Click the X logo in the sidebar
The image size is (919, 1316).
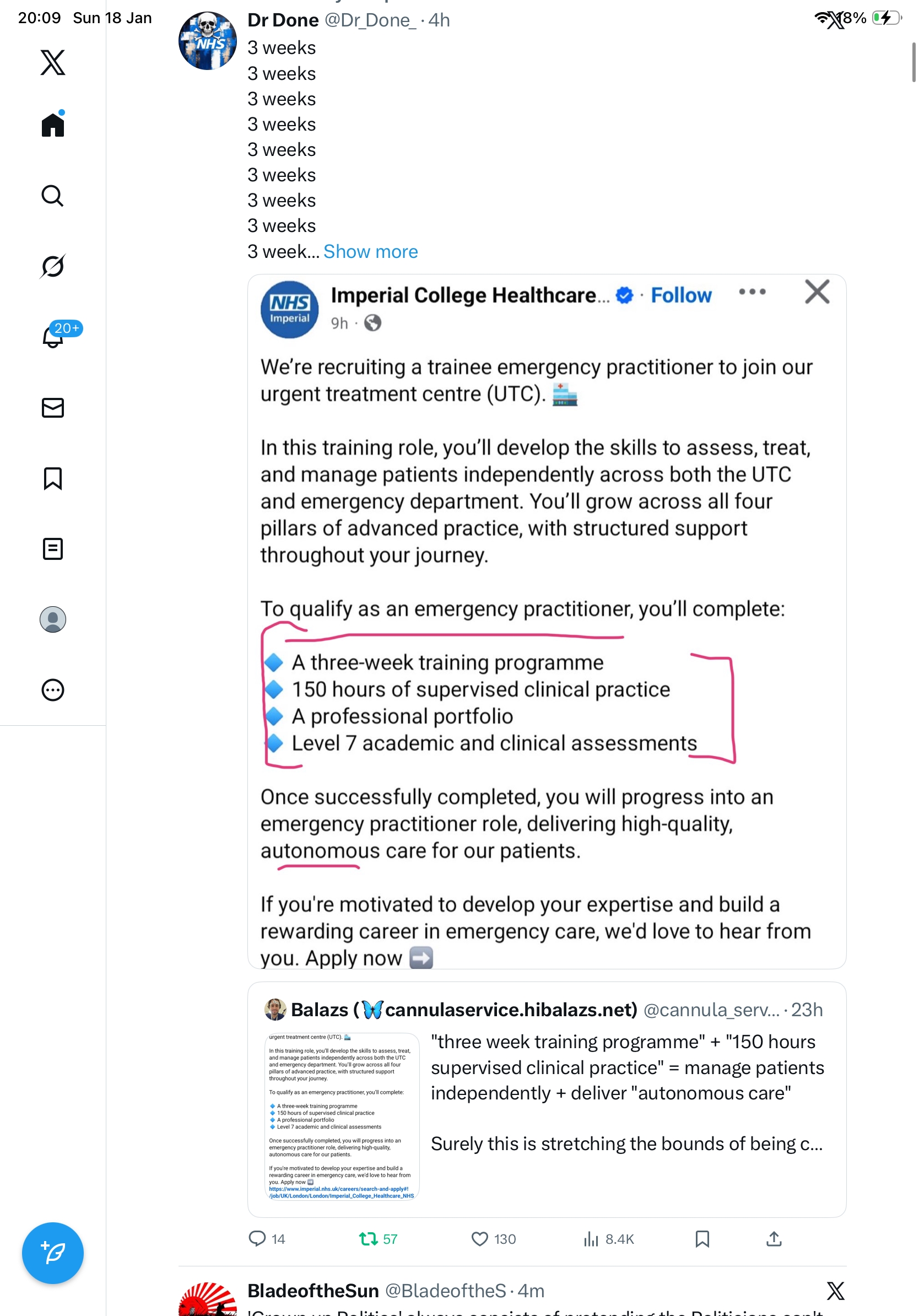(53, 62)
